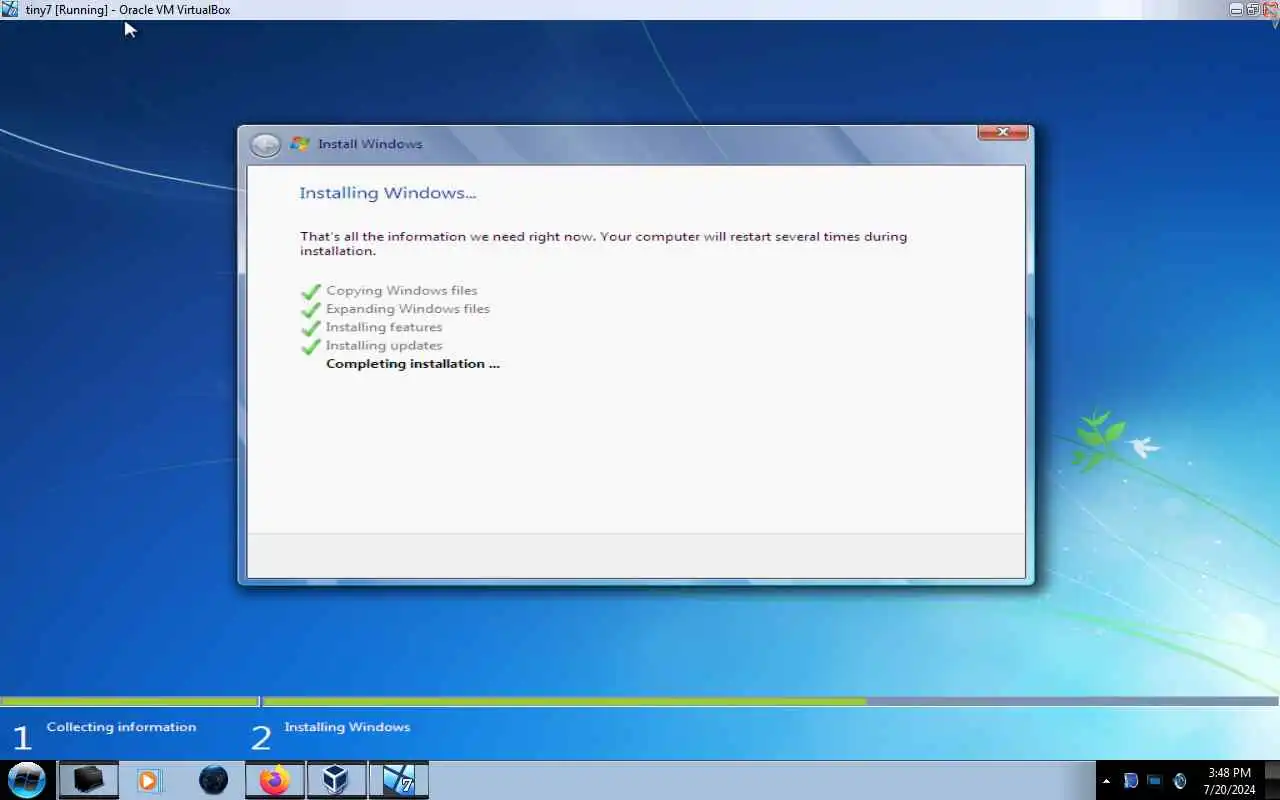Click 'Completing installation ...' text
Screen dimensions: 1280x800
click(413, 364)
